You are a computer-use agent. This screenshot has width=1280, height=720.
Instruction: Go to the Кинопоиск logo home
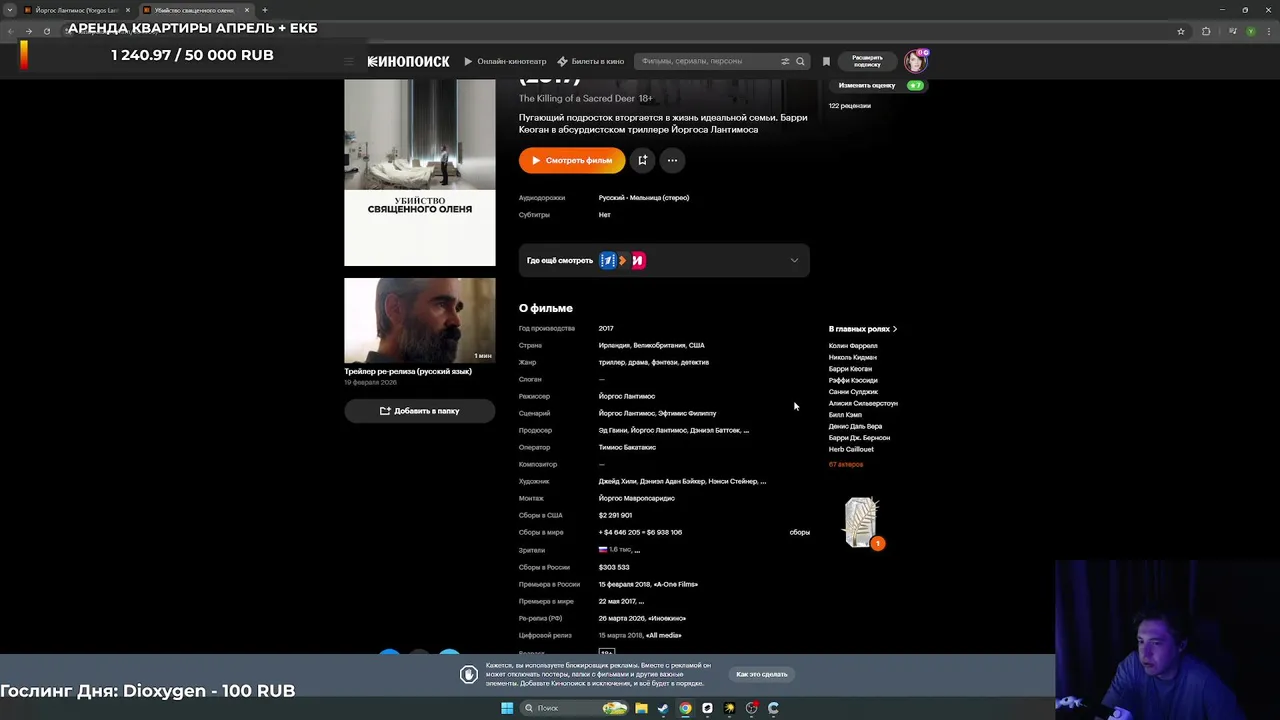tap(408, 61)
